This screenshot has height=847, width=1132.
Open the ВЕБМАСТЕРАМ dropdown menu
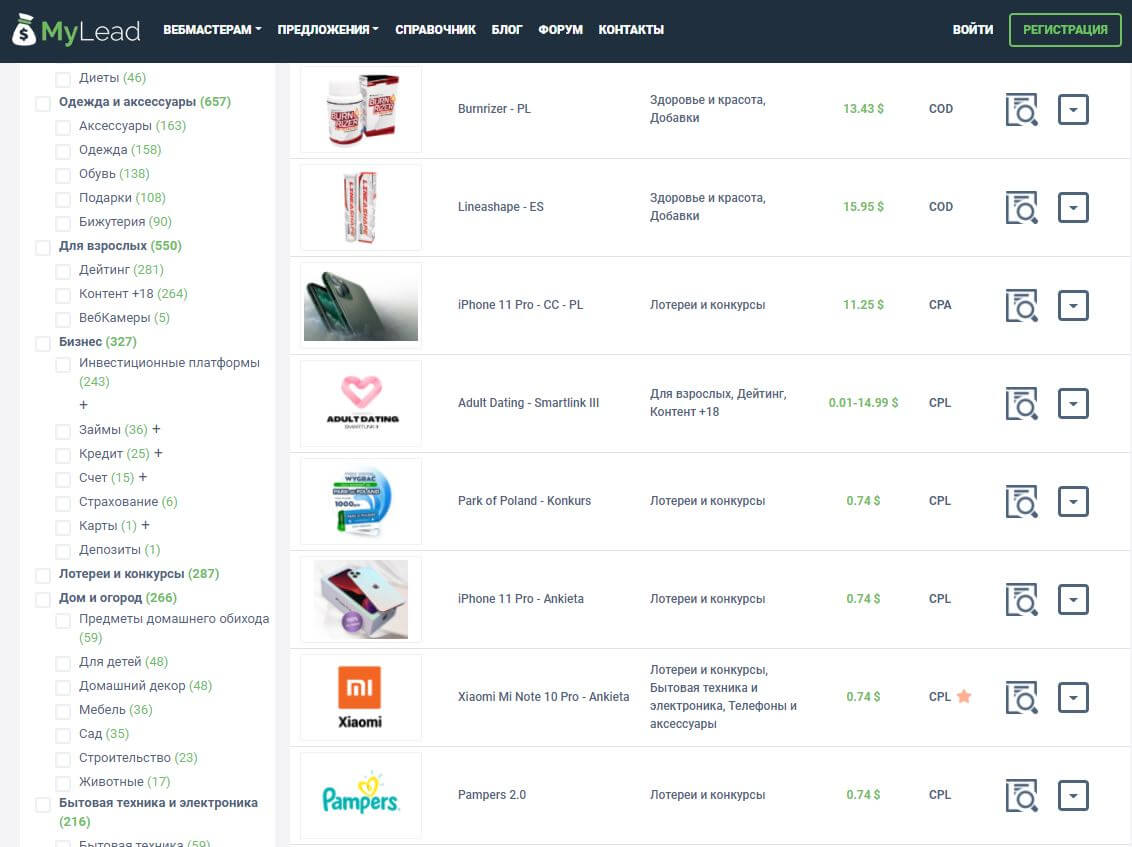tap(212, 30)
